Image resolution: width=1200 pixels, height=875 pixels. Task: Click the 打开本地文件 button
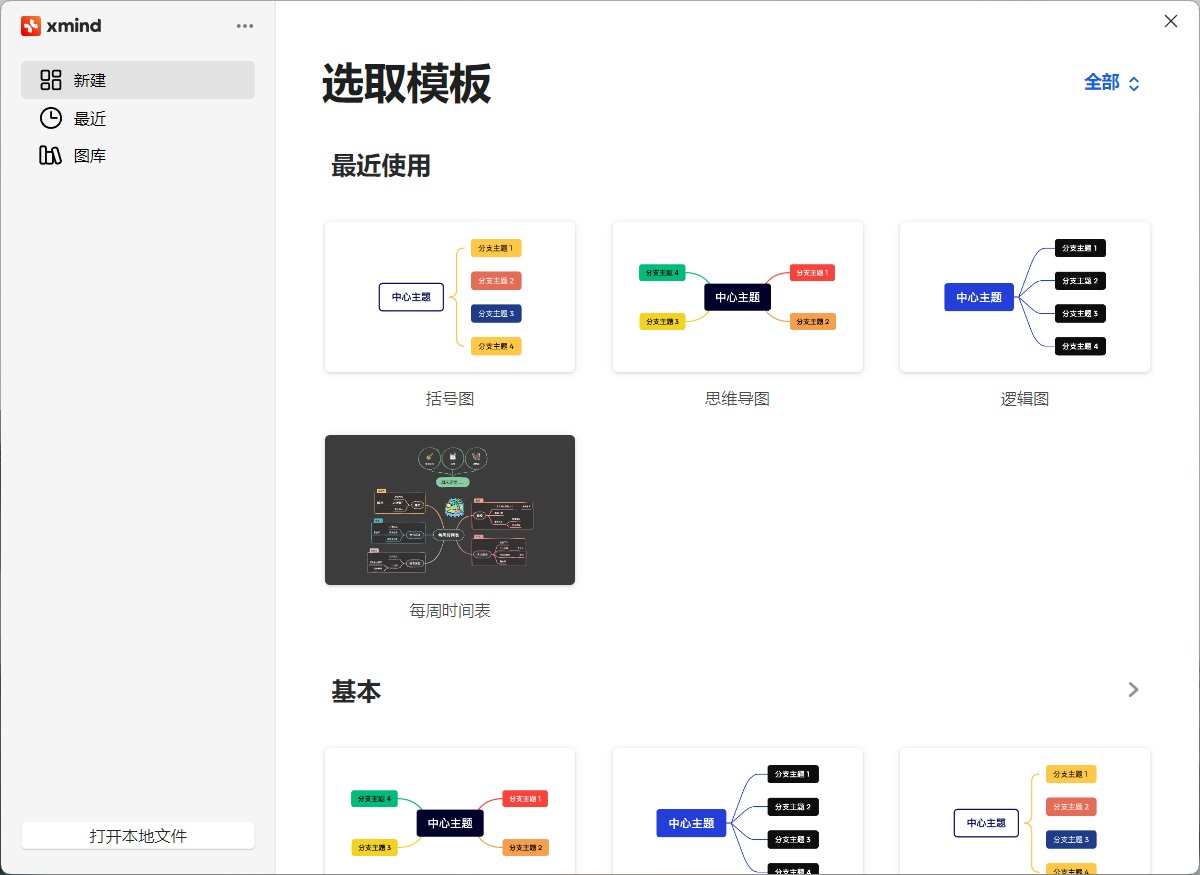(137, 835)
